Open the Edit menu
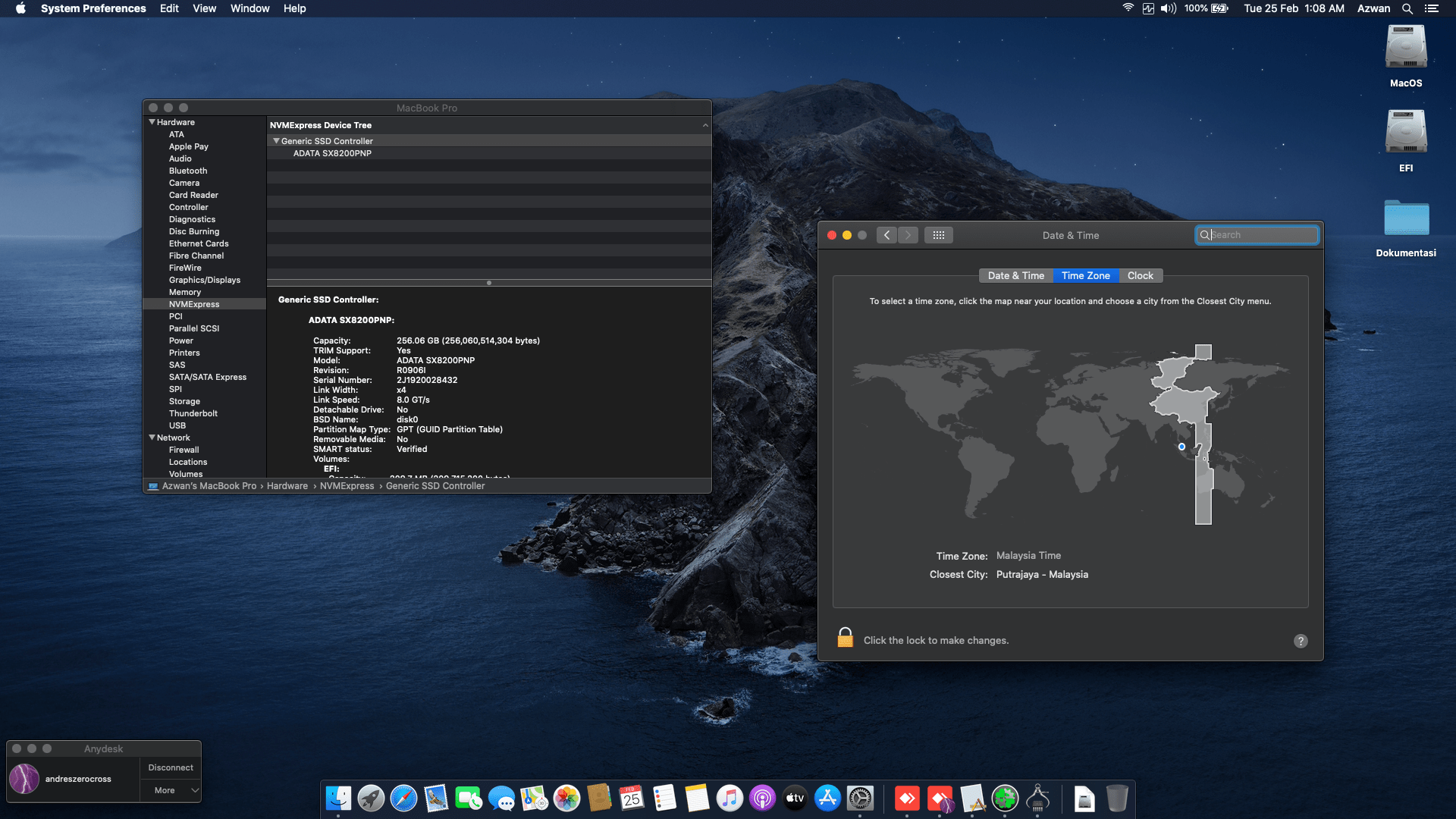This screenshot has height=819, width=1456. point(169,8)
